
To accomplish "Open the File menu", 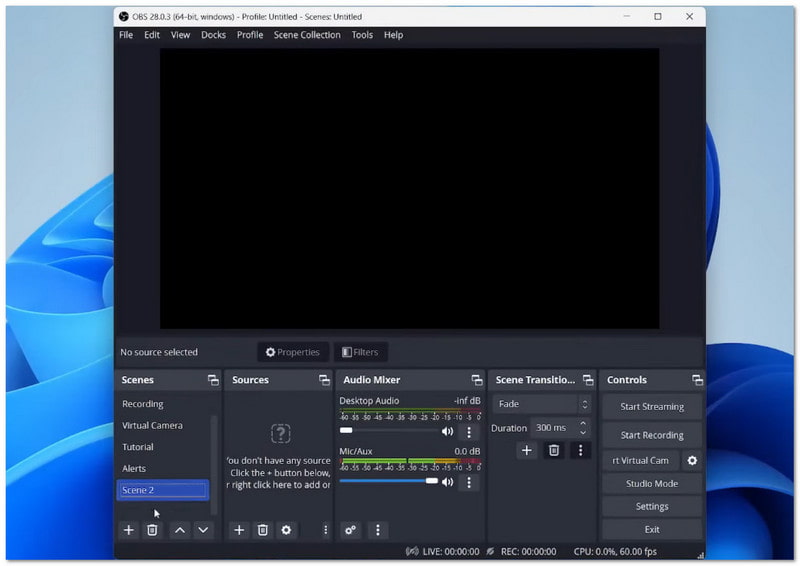I will (126, 35).
